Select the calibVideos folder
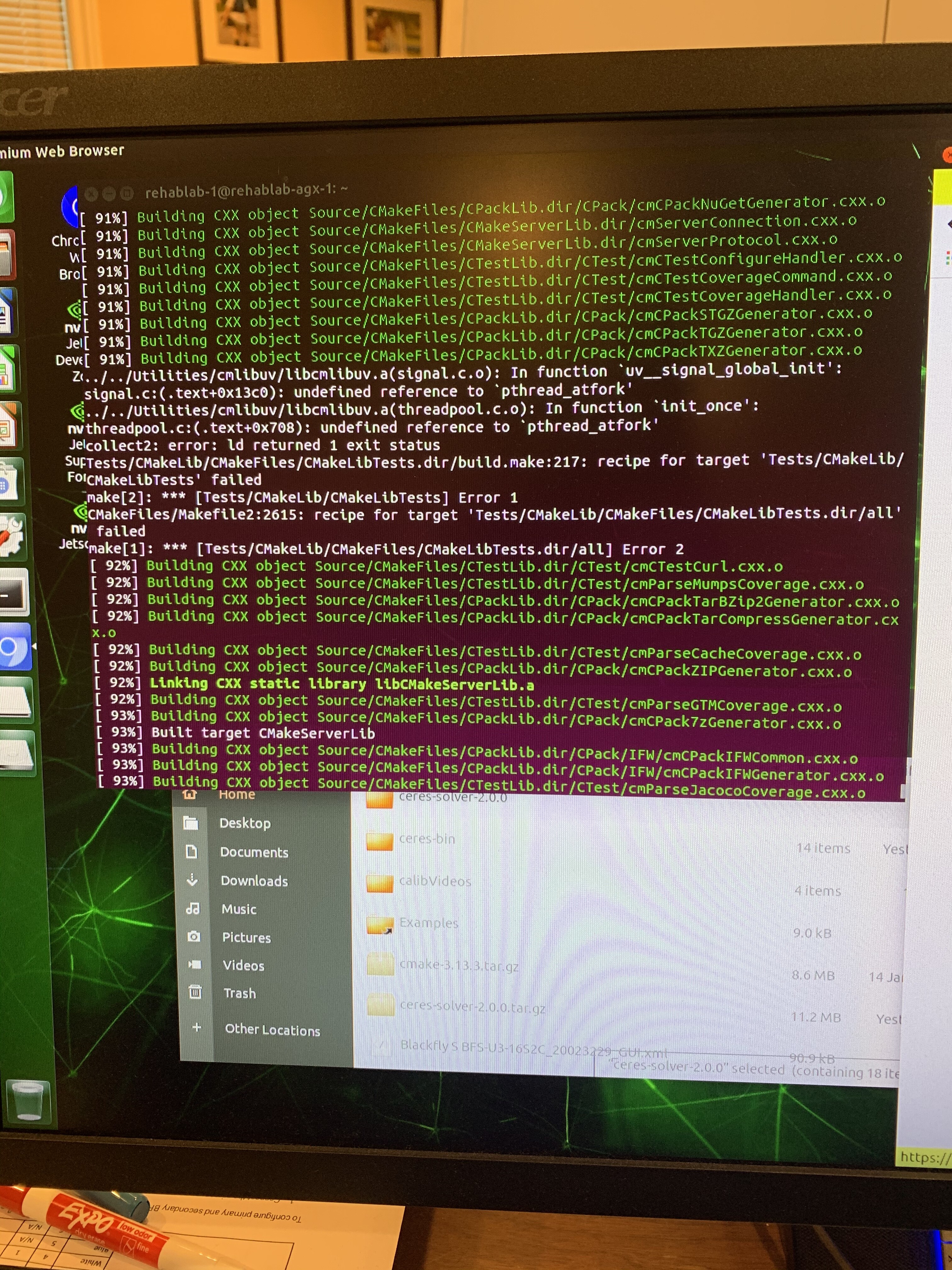 pos(435,881)
